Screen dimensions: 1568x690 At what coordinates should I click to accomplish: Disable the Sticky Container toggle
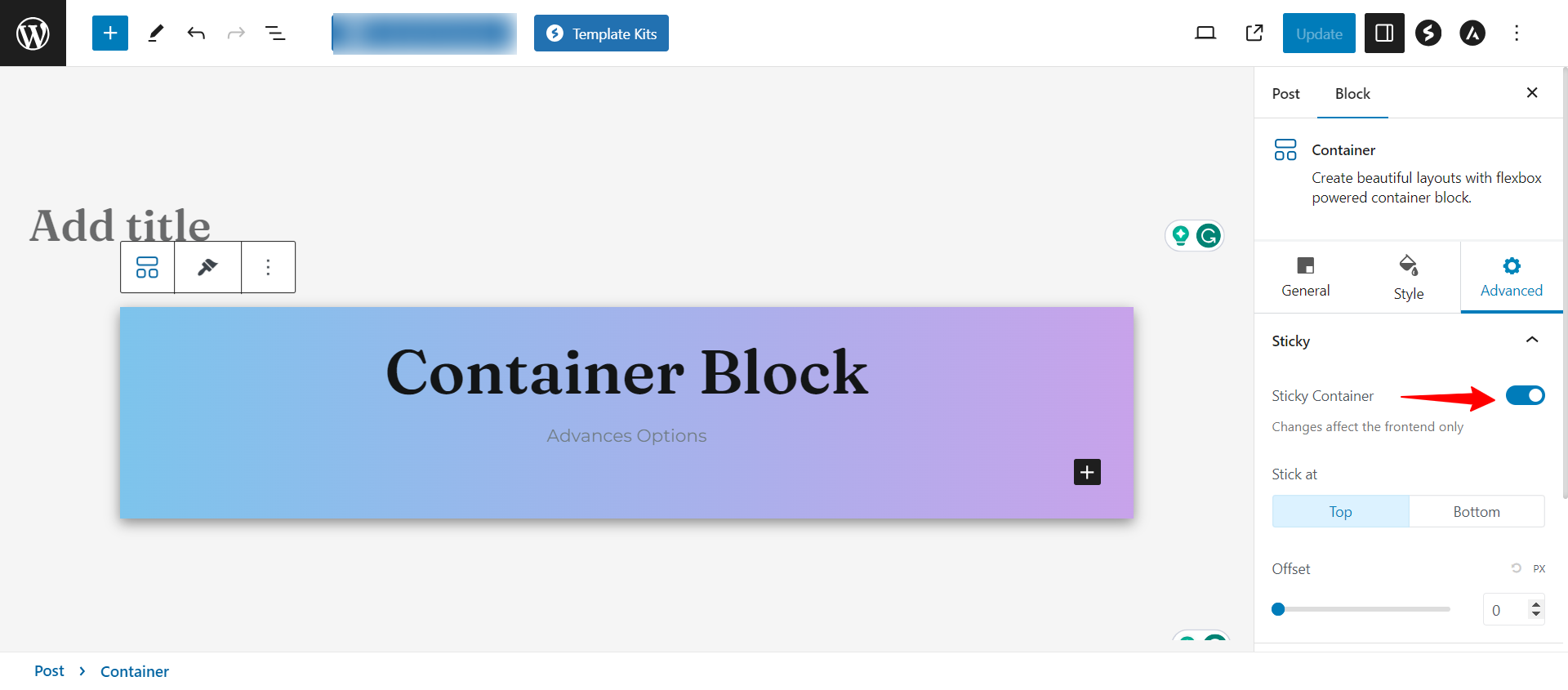click(x=1525, y=396)
